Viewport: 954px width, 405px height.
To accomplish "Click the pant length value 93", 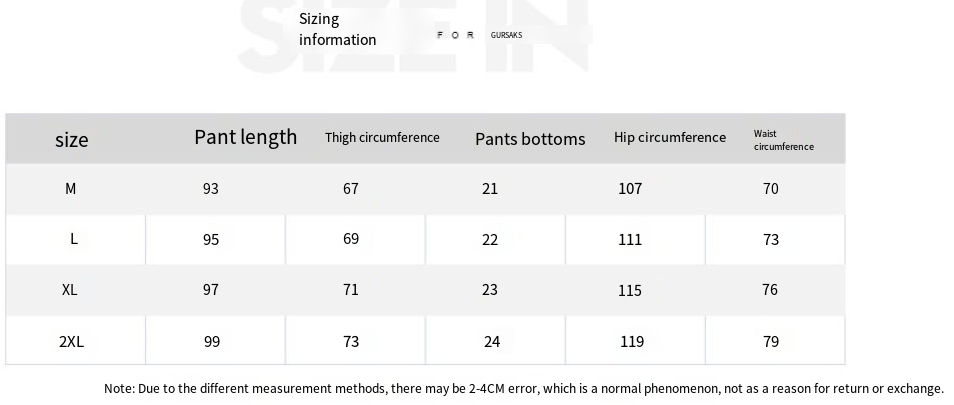I will pyautogui.click(x=210, y=188).
